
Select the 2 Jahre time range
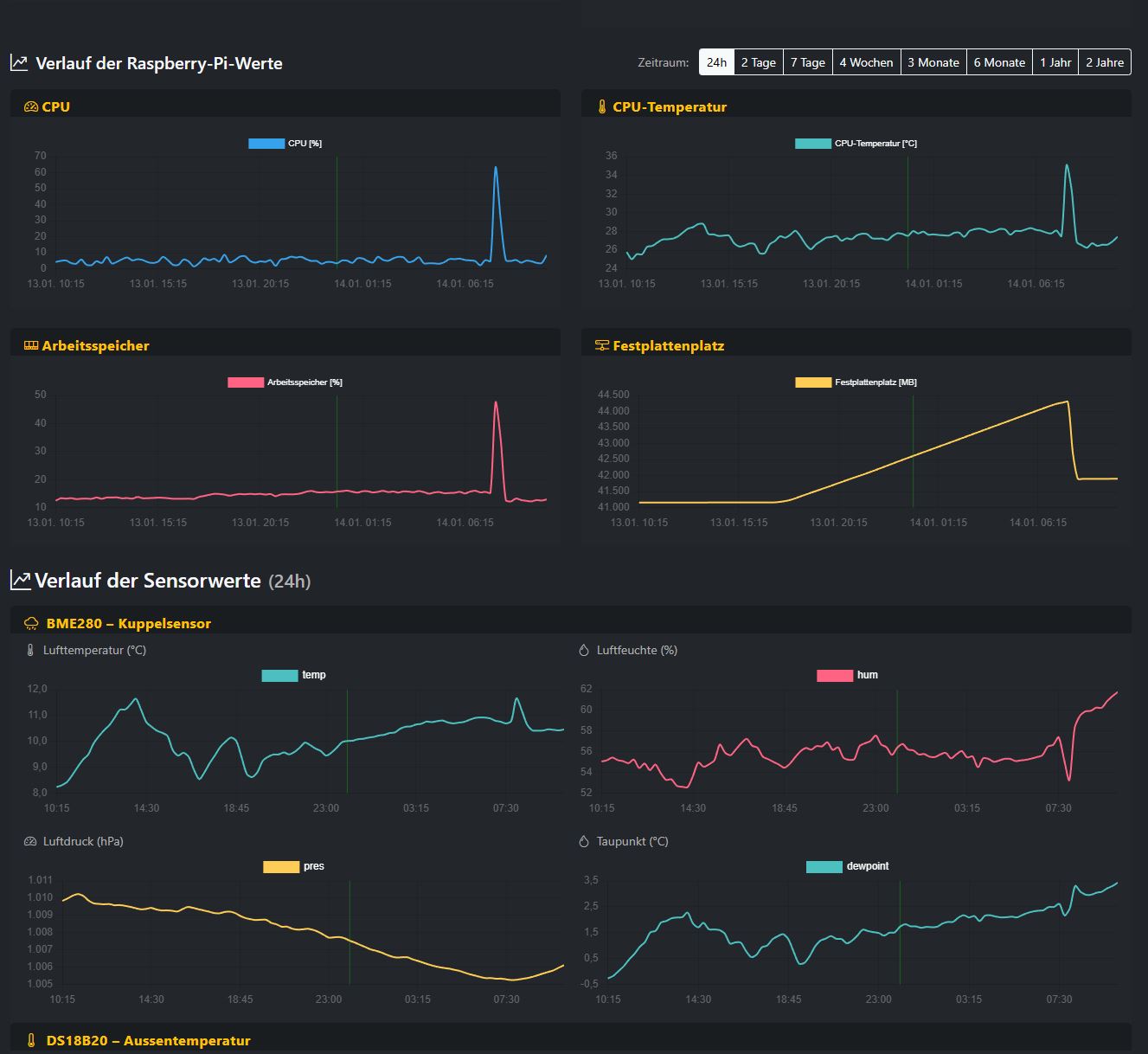[1104, 62]
